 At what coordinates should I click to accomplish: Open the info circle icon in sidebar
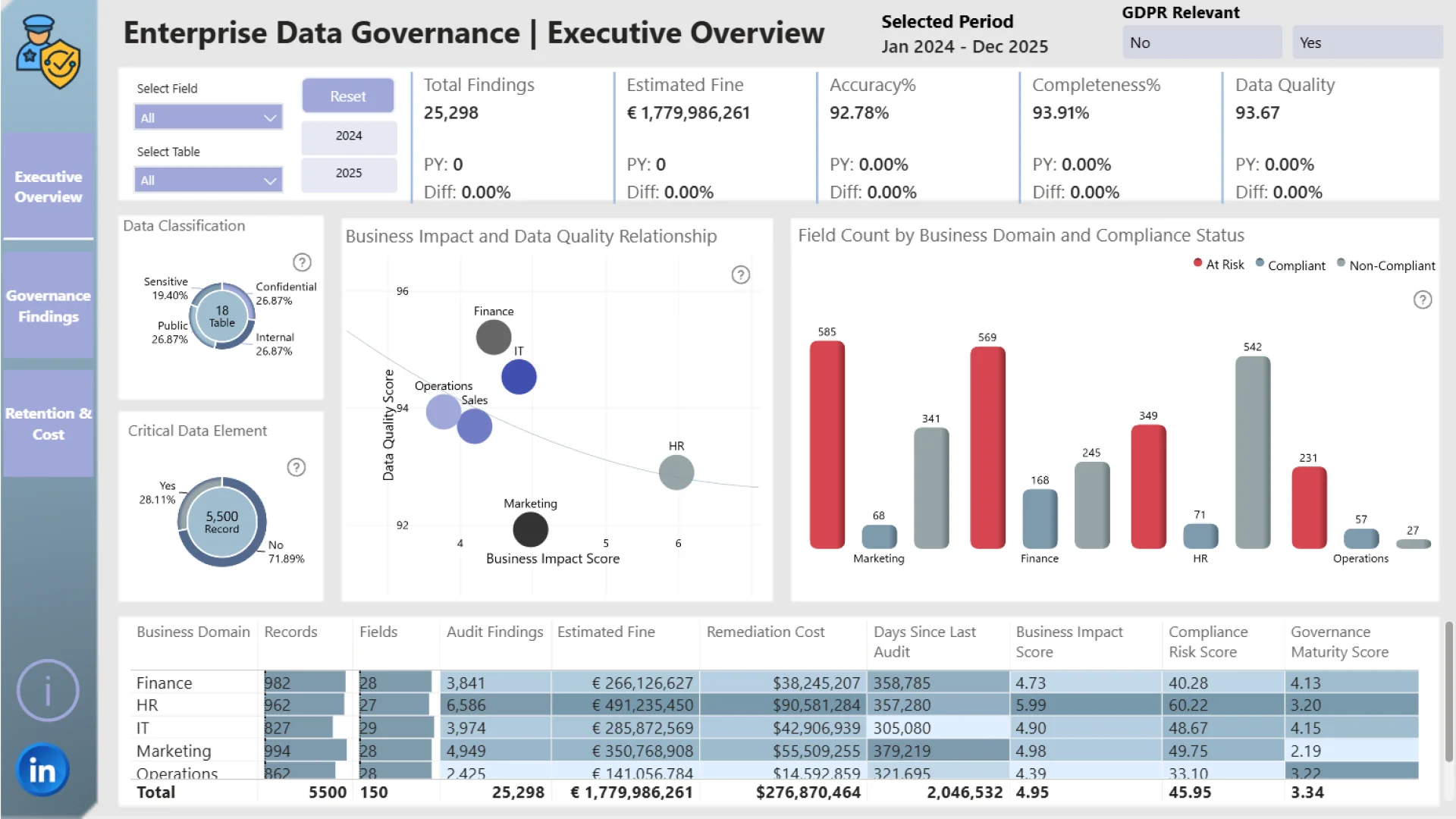point(48,690)
